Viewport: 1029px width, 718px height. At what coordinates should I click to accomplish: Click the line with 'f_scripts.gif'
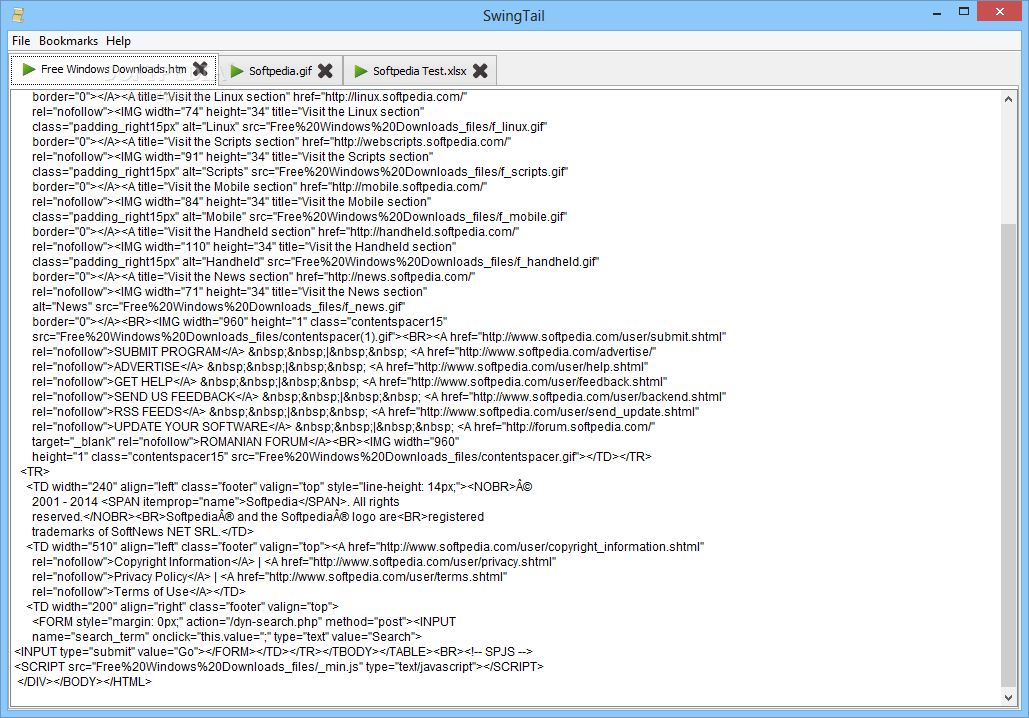(300, 172)
